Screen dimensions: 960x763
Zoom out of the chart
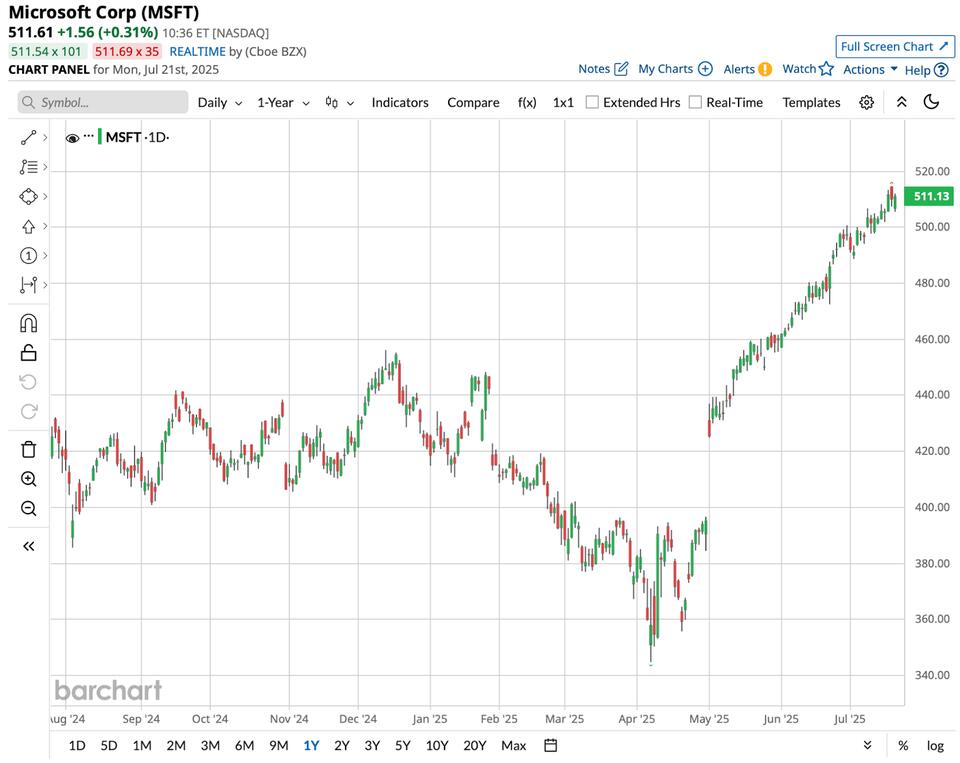(x=28, y=508)
